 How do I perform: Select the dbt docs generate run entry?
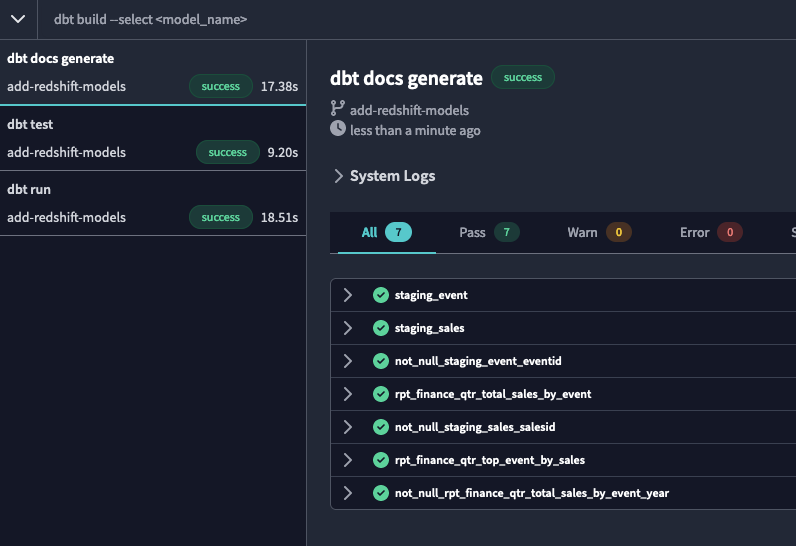(x=153, y=73)
